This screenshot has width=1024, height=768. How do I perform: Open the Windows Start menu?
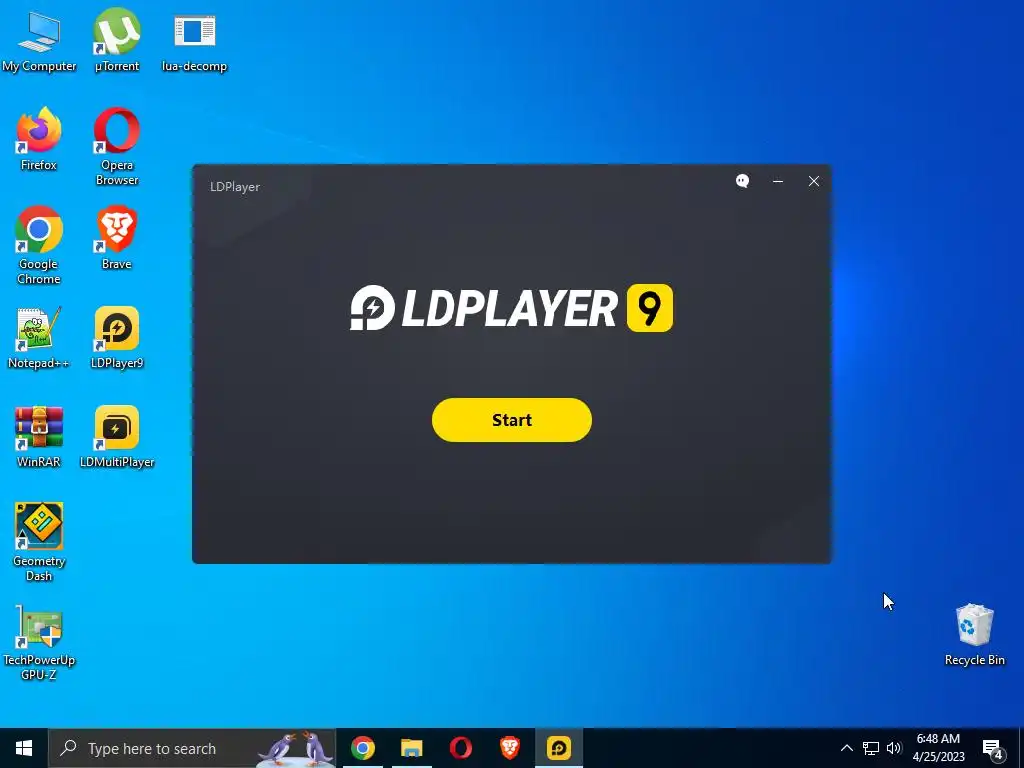coord(24,748)
